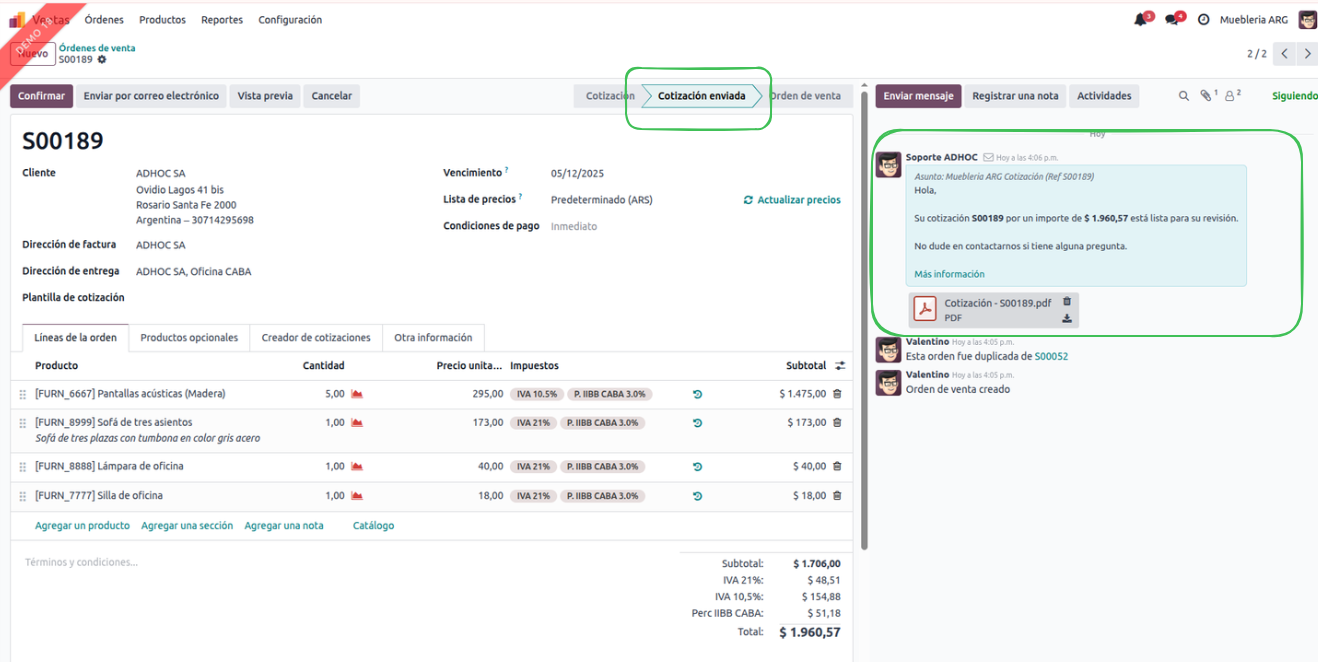Open the Muebleria ARG company switcher
Viewport: 1318px width, 662px height.
[x=1253, y=20]
